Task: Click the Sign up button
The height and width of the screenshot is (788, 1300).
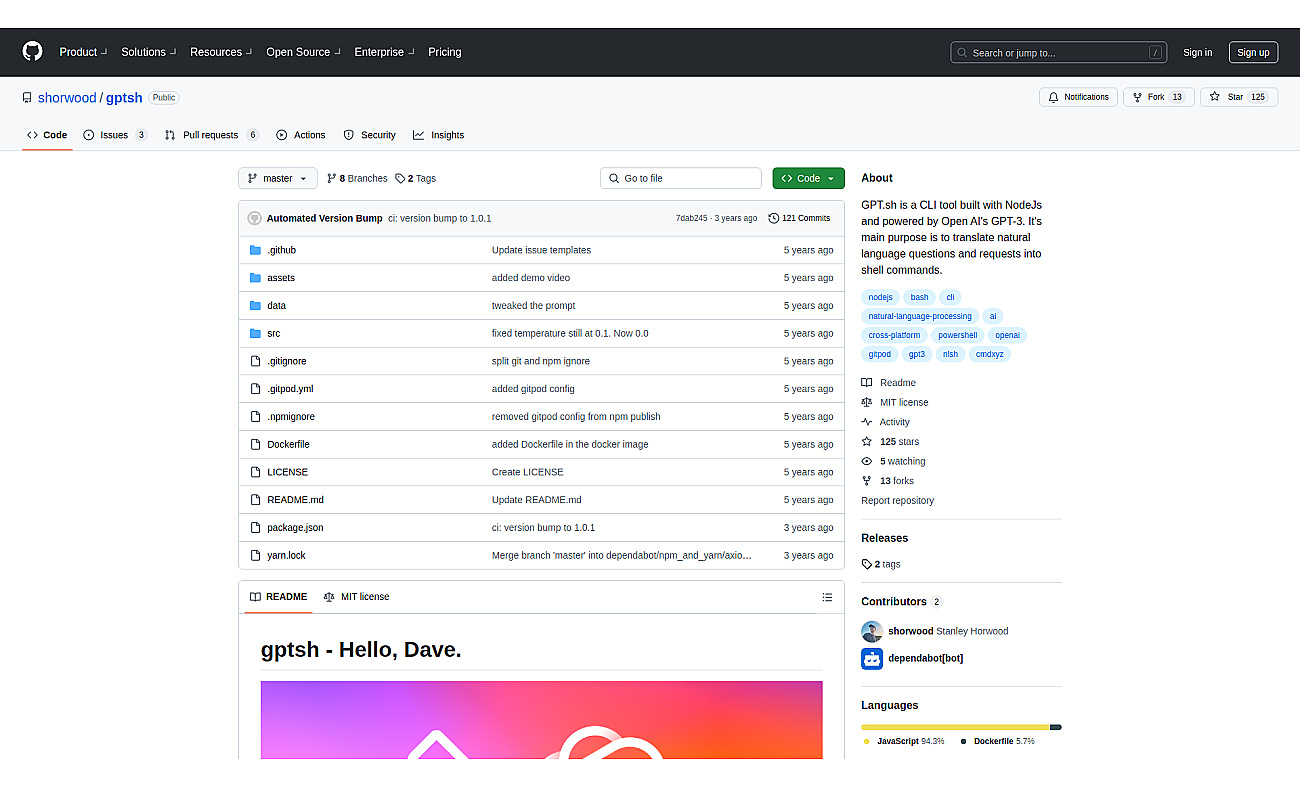Action: [x=1253, y=53]
